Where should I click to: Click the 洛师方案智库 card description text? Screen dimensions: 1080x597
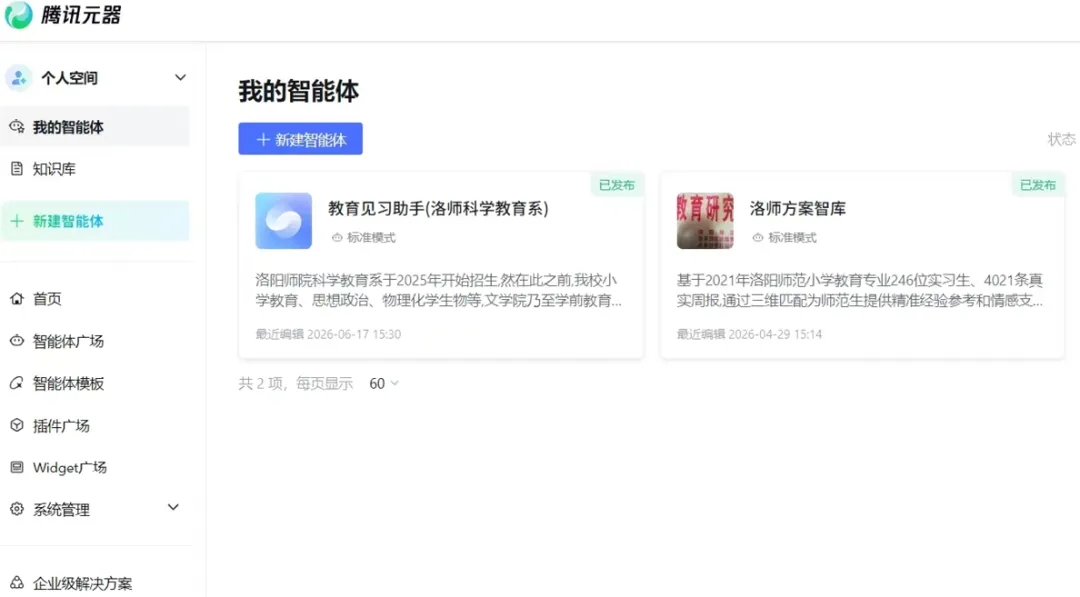tap(860, 290)
